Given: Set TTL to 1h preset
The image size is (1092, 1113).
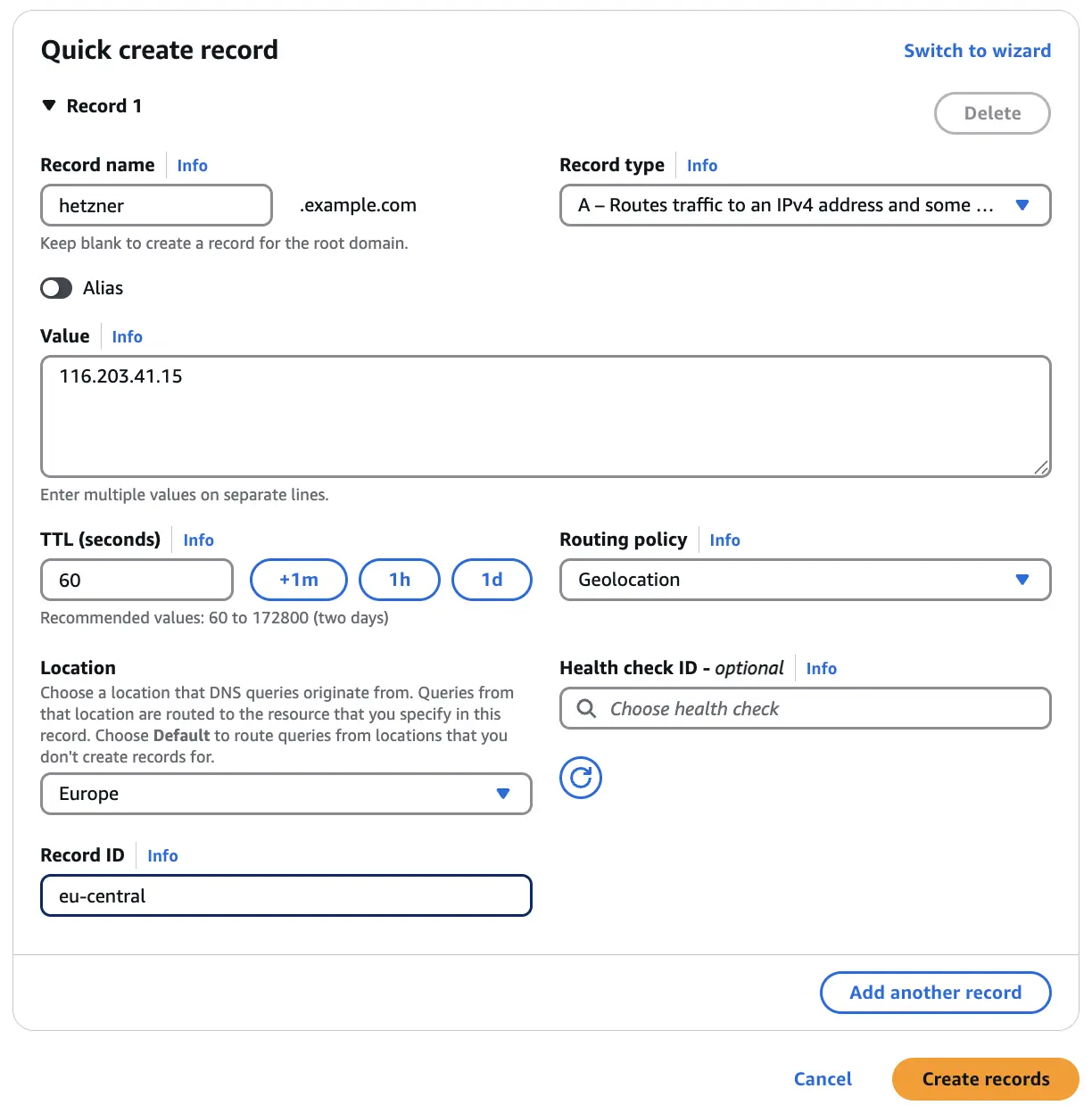Looking at the screenshot, I should pyautogui.click(x=399, y=580).
